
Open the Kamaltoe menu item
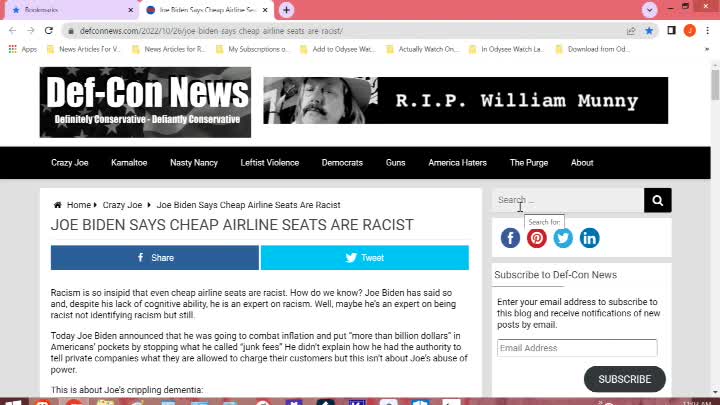coord(129,163)
